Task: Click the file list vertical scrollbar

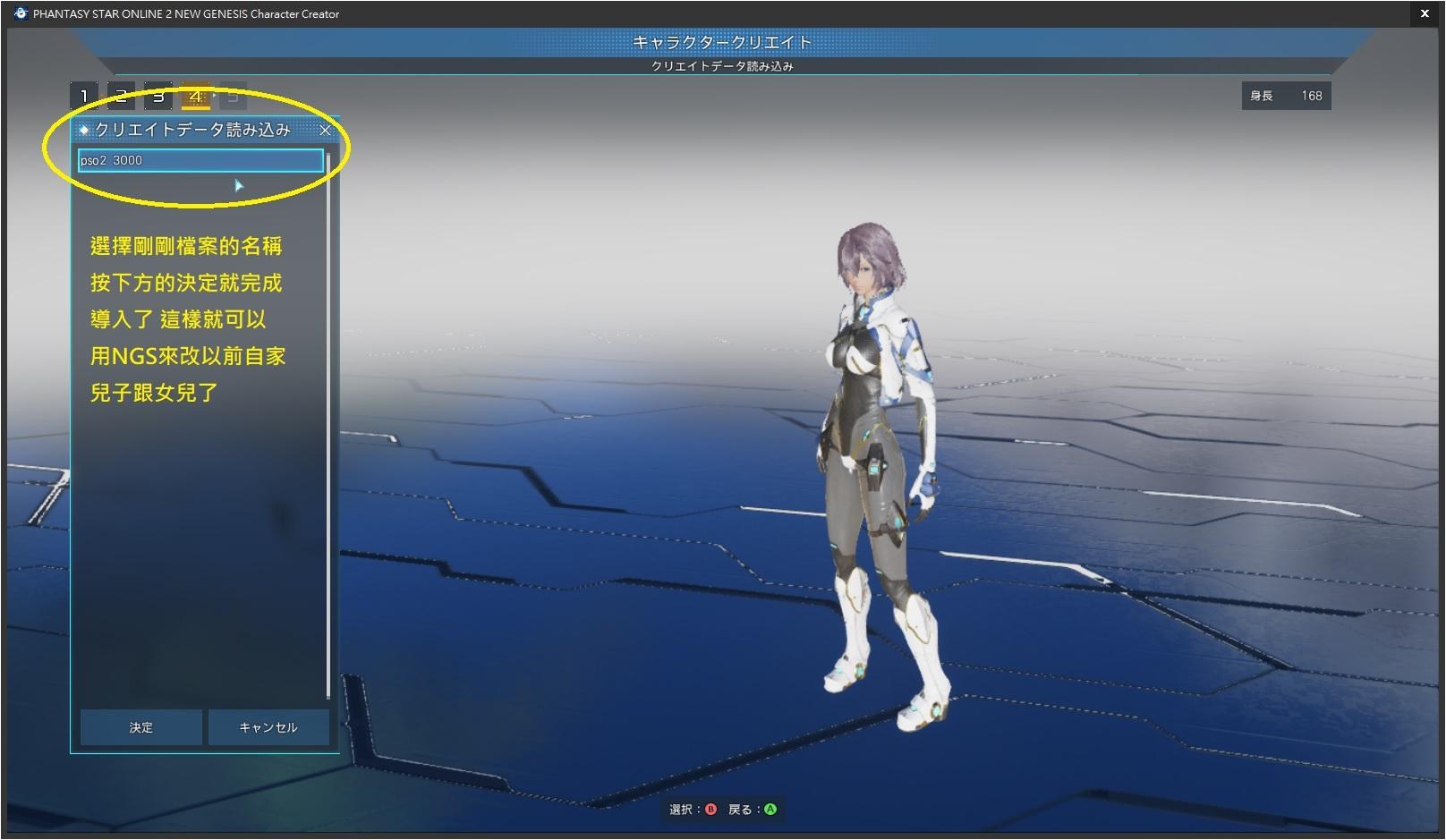Action: click(328, 426)
